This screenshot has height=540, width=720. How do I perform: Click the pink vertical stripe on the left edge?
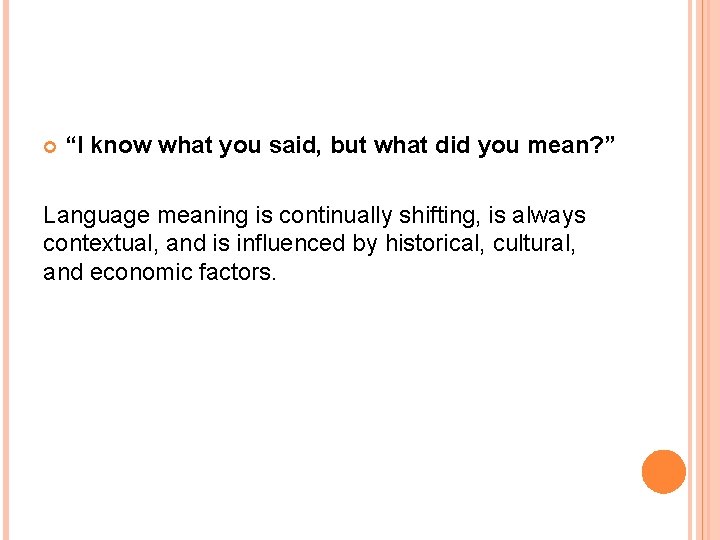[x=6, y=270]
